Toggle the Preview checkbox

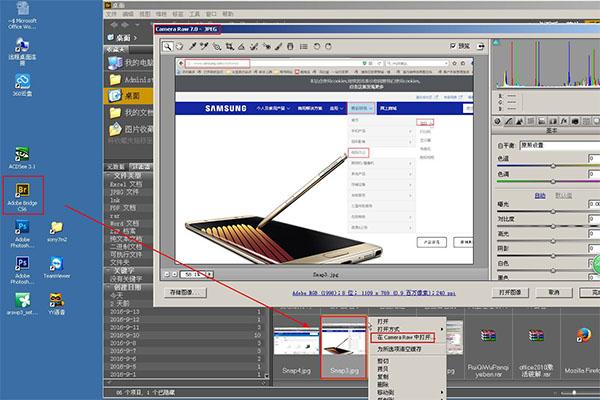tap(453, 46)
